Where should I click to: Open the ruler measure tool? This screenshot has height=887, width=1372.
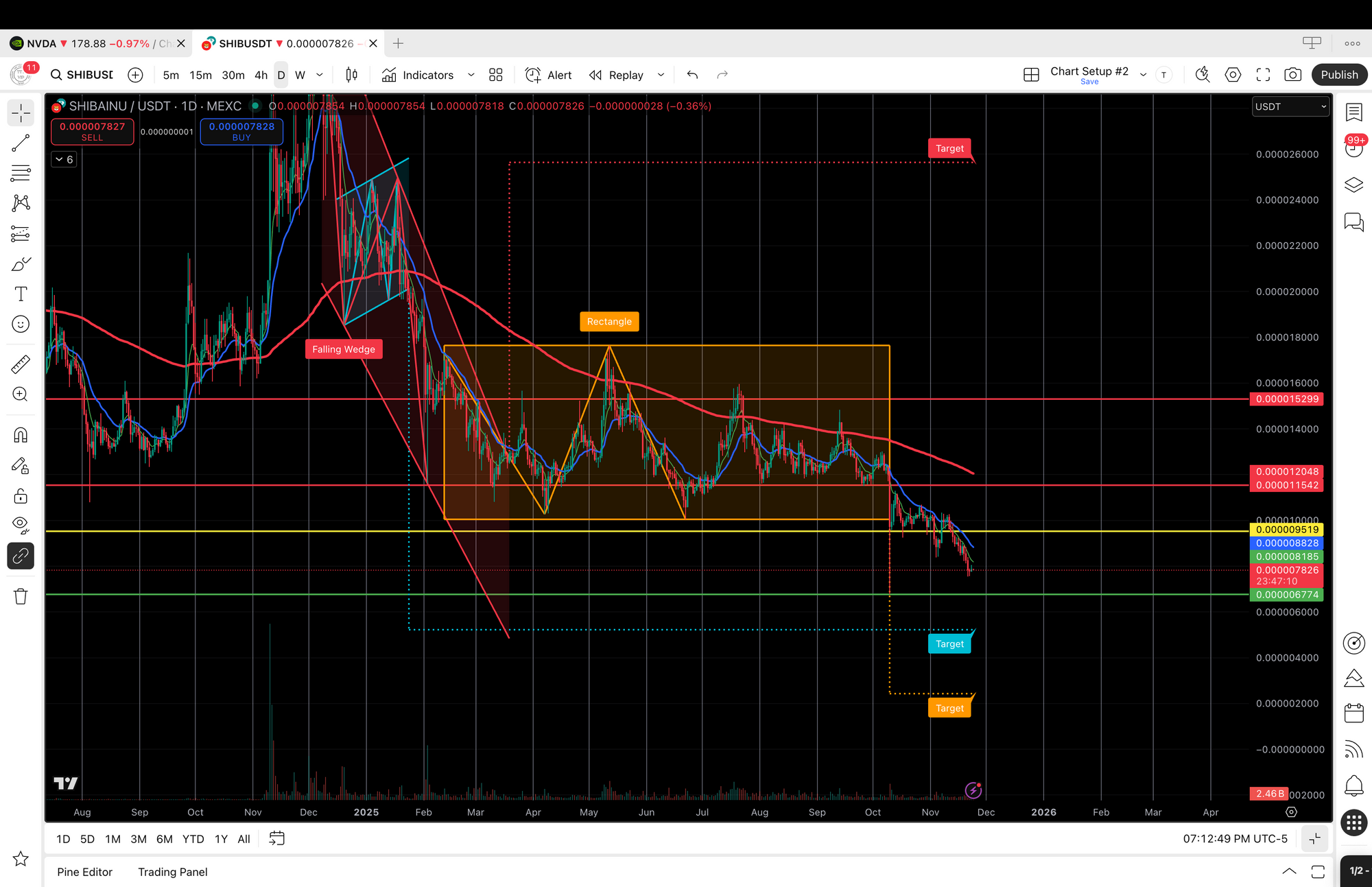tap(21, 364)
